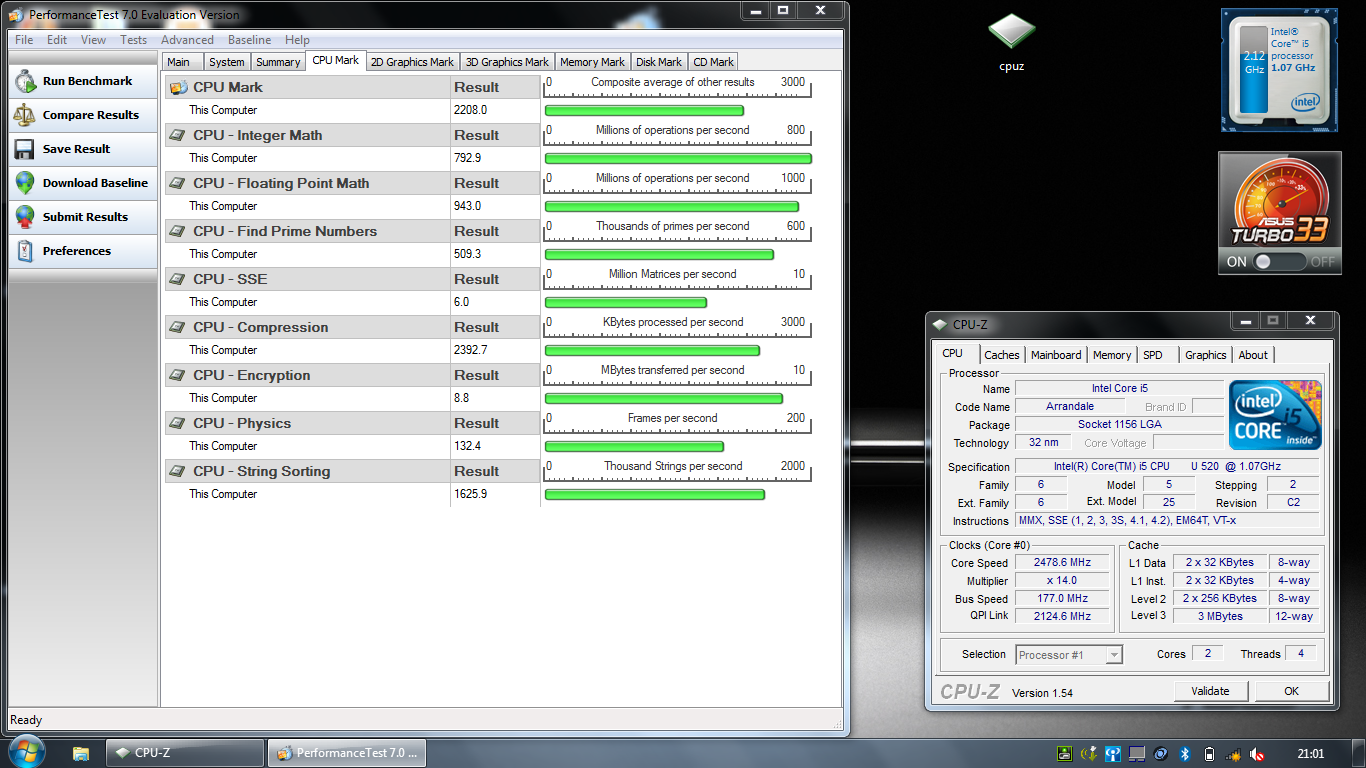Switch to the CD Mark tab
1366x768 pixels.
[x=713, y=62]
